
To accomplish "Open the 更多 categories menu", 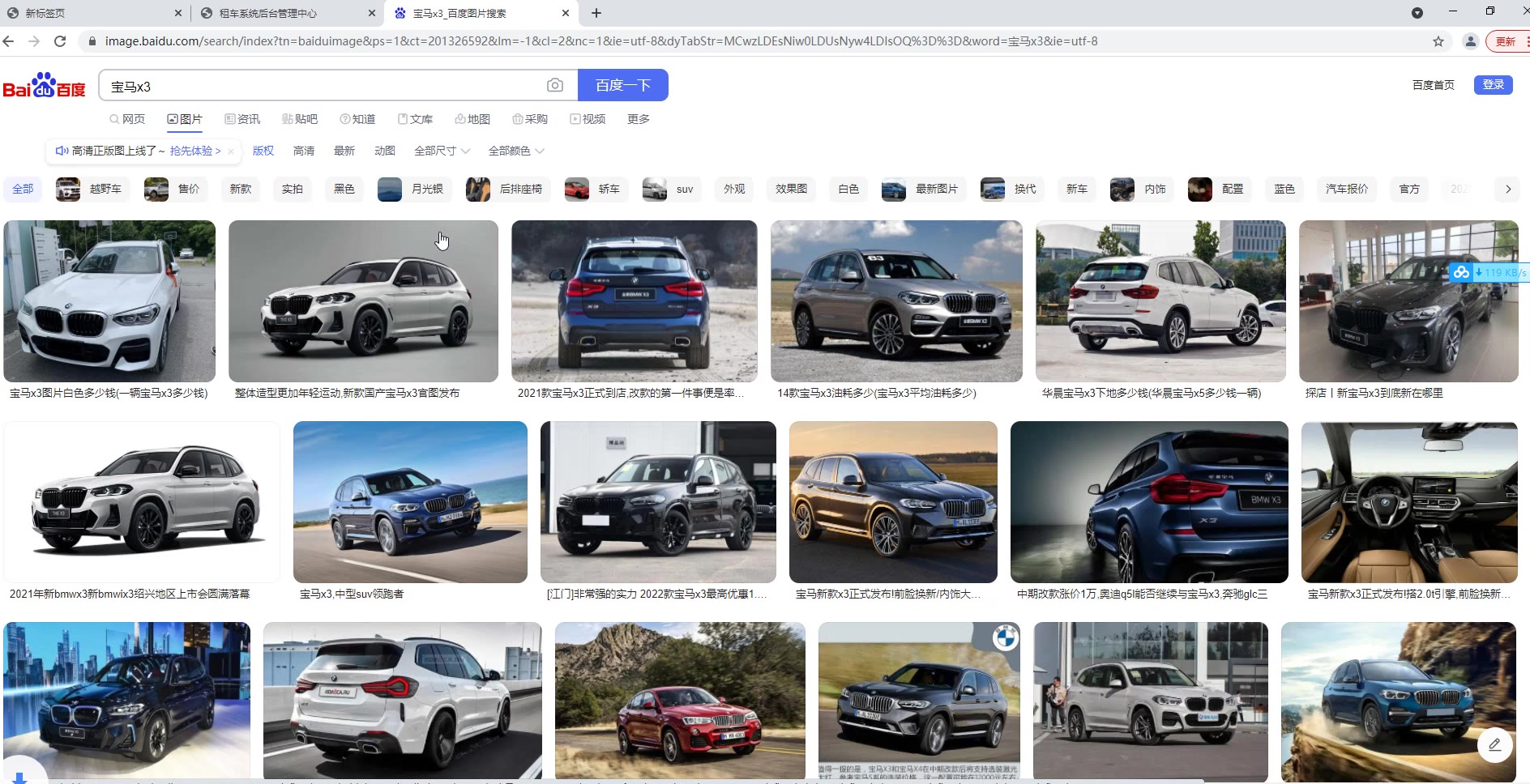I will (639, 119).
